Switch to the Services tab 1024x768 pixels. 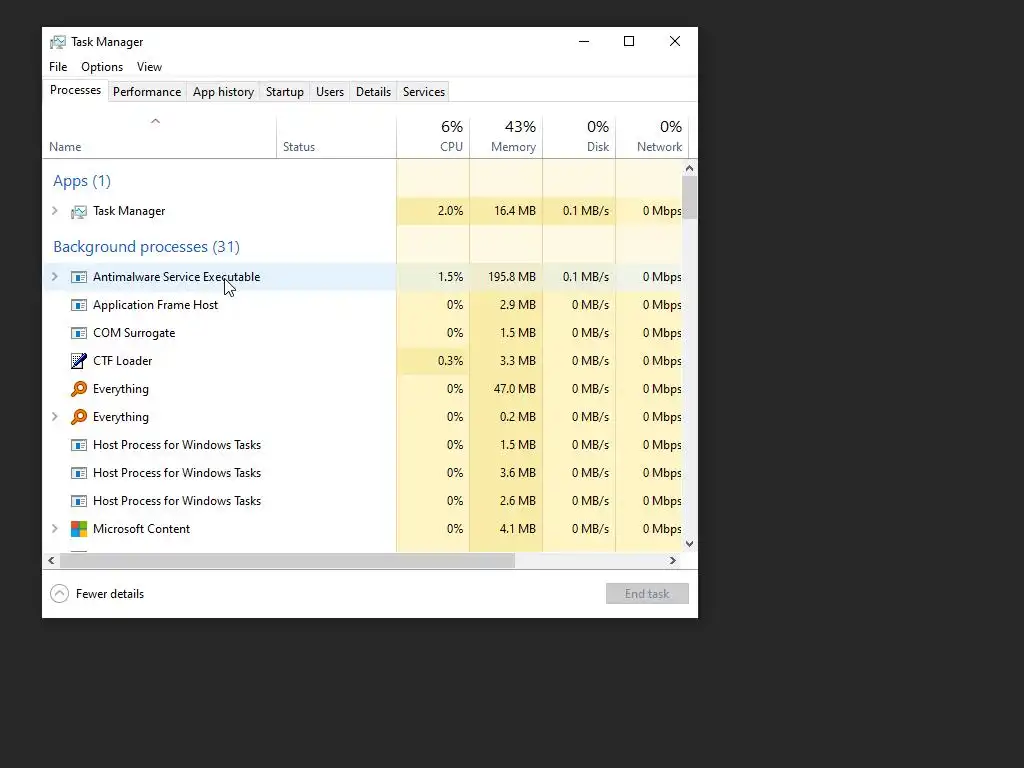[424, 92]
